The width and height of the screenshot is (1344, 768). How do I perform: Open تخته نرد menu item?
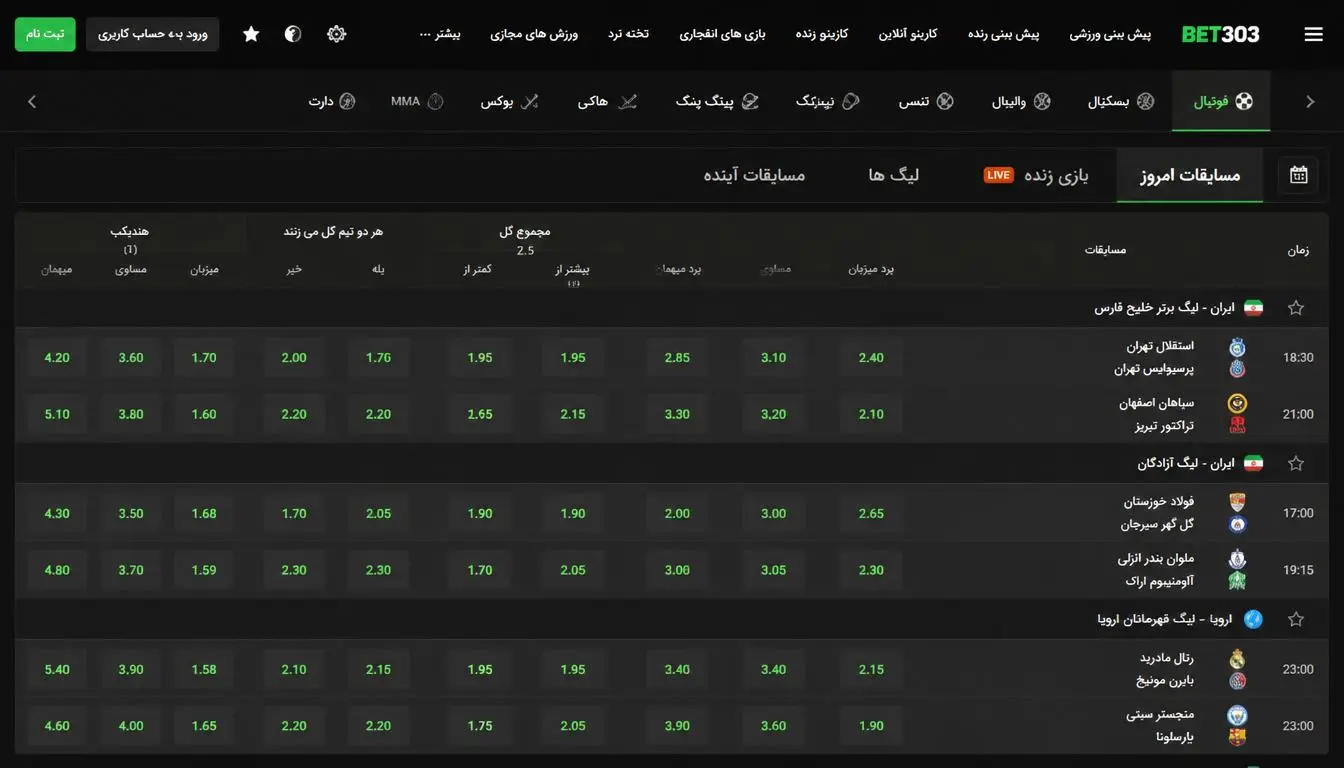pos(628,34)
